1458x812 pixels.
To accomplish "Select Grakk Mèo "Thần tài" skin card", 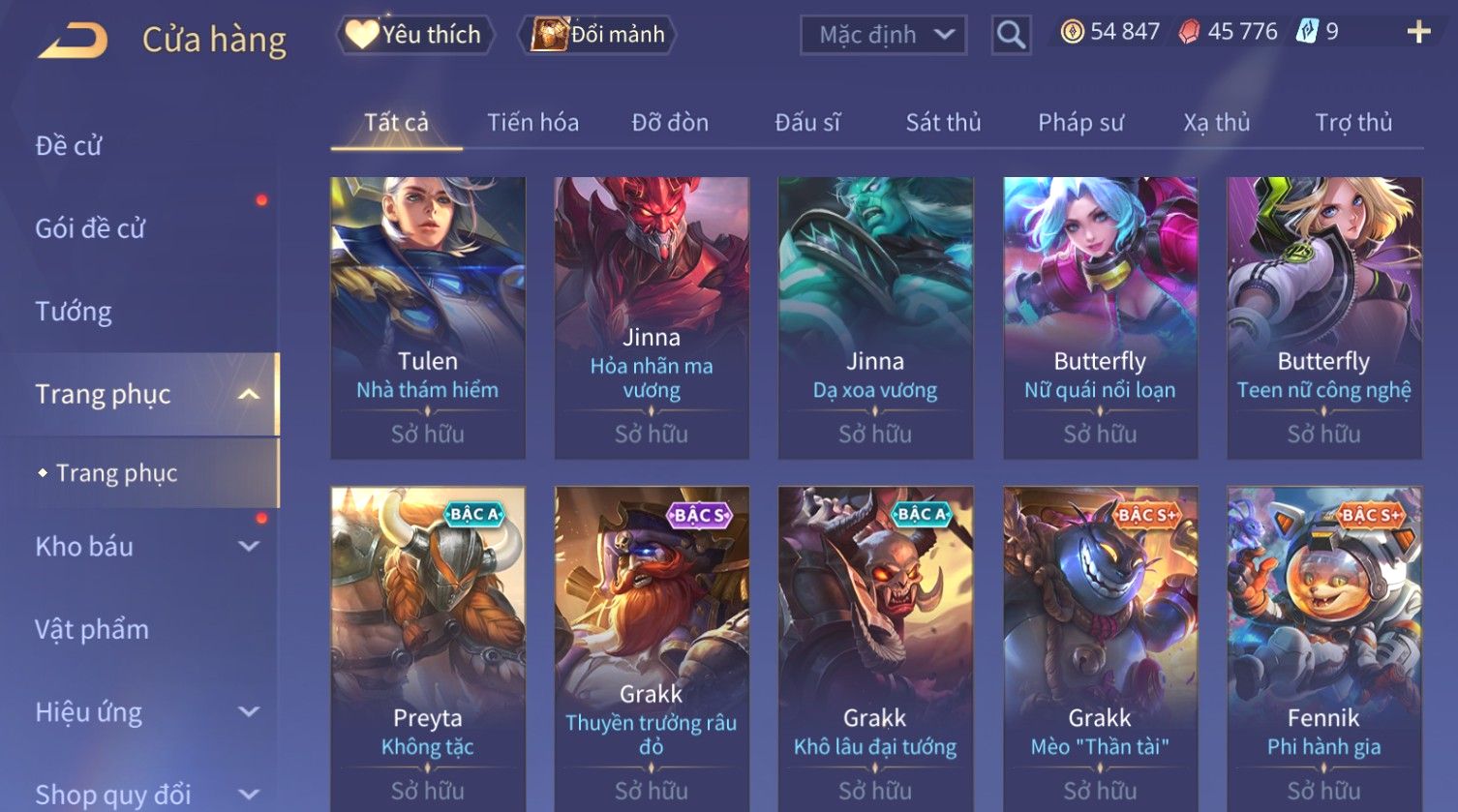I will 1100,648.
